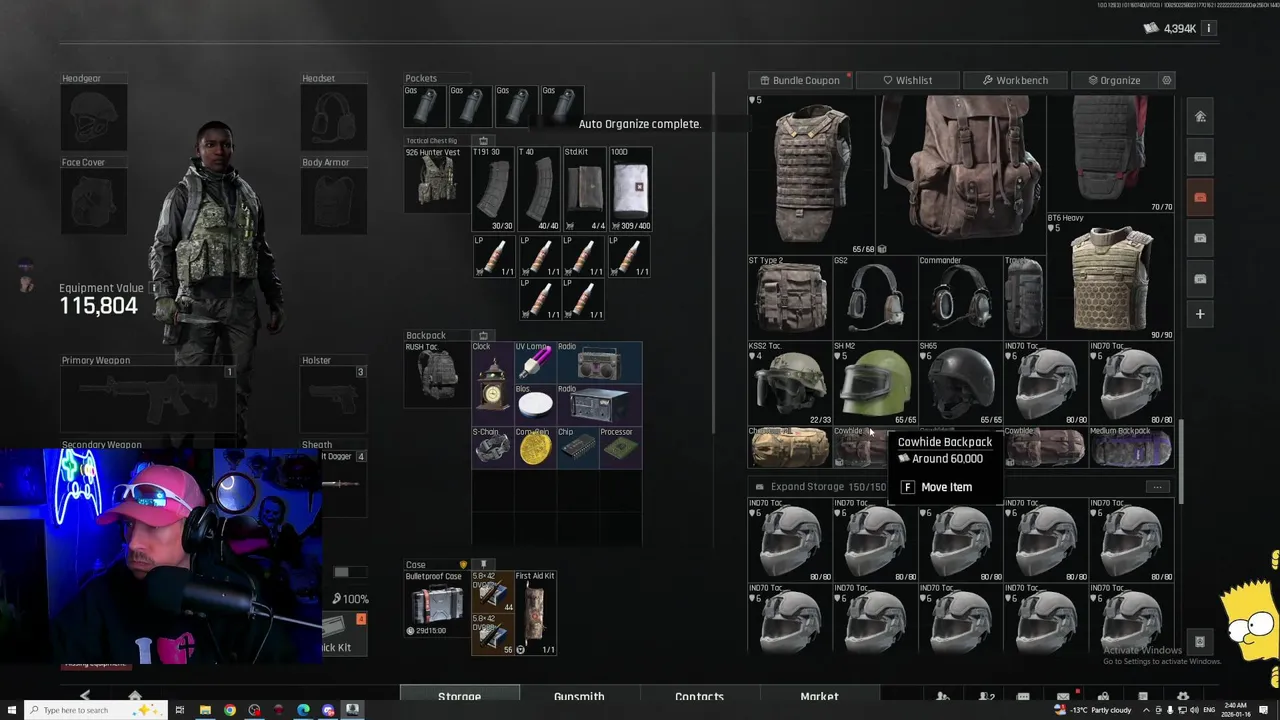Open File Explorer from the taskbar

click(x=205, y=710)
